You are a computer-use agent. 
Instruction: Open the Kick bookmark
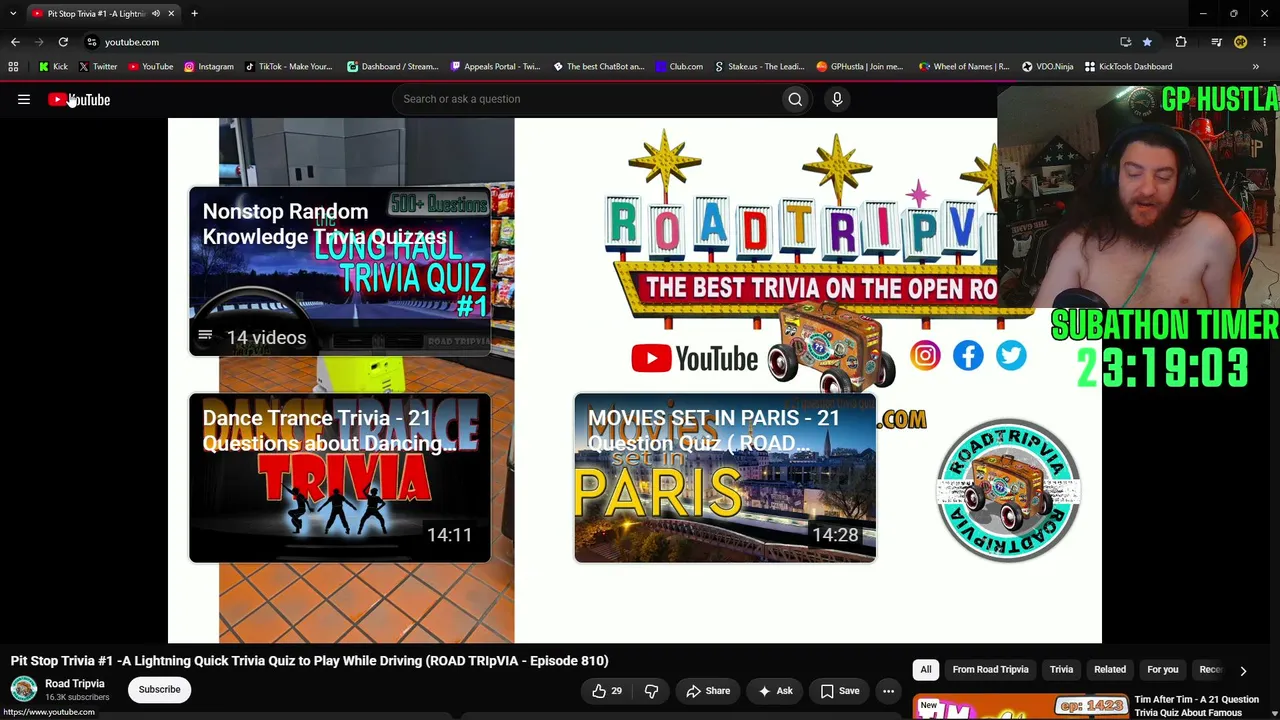53,67
